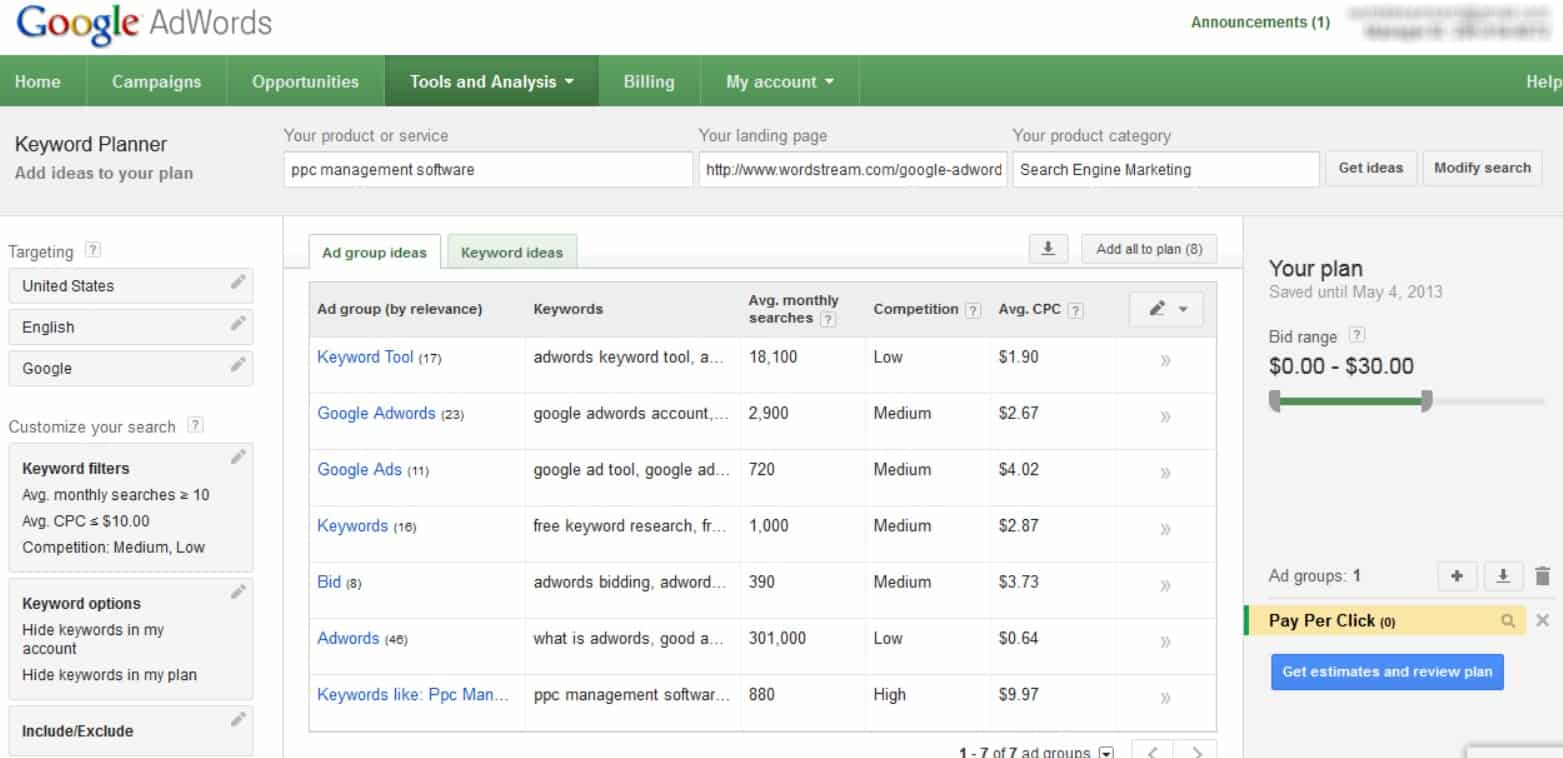Open rows-per-page dropdown near pagination
Image resolution: width=1563 pixels, height=758 pixels.
click(x=1106, y=752)
